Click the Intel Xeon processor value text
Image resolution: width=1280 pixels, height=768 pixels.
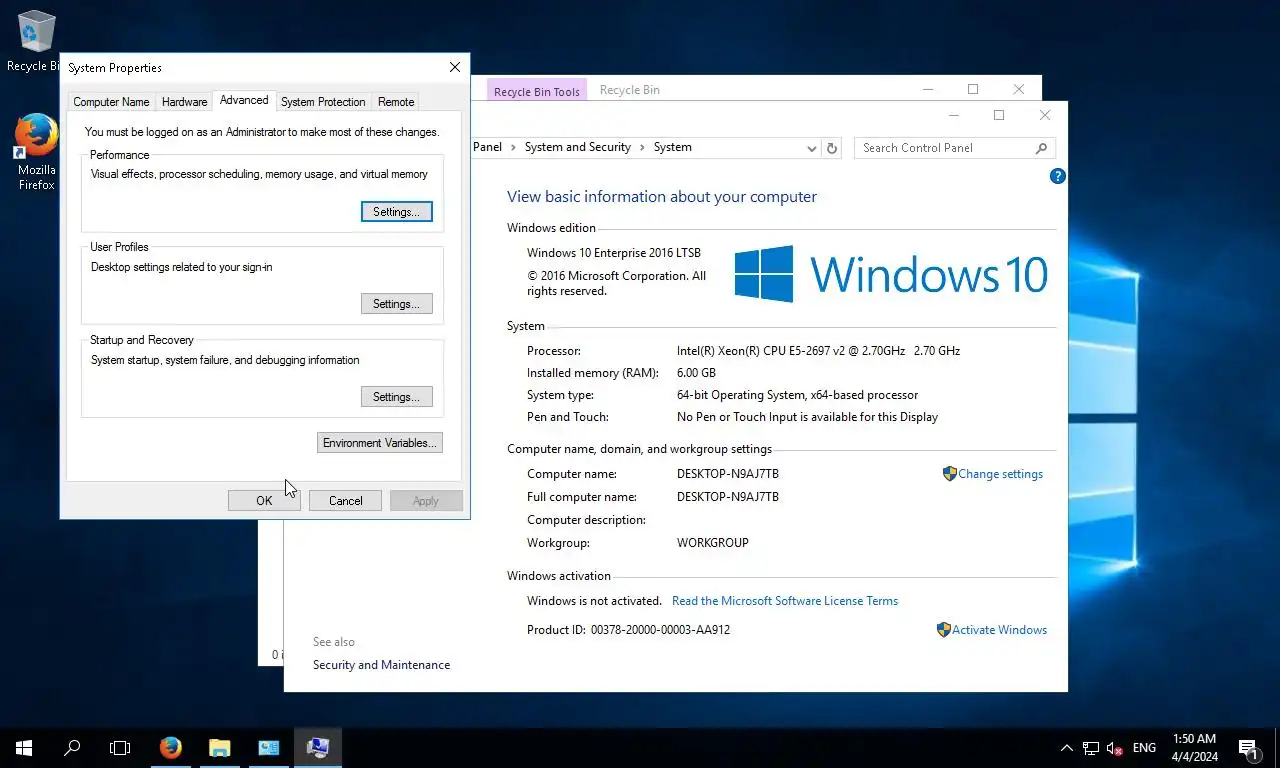pyautogui.click(x=818, y=351)
